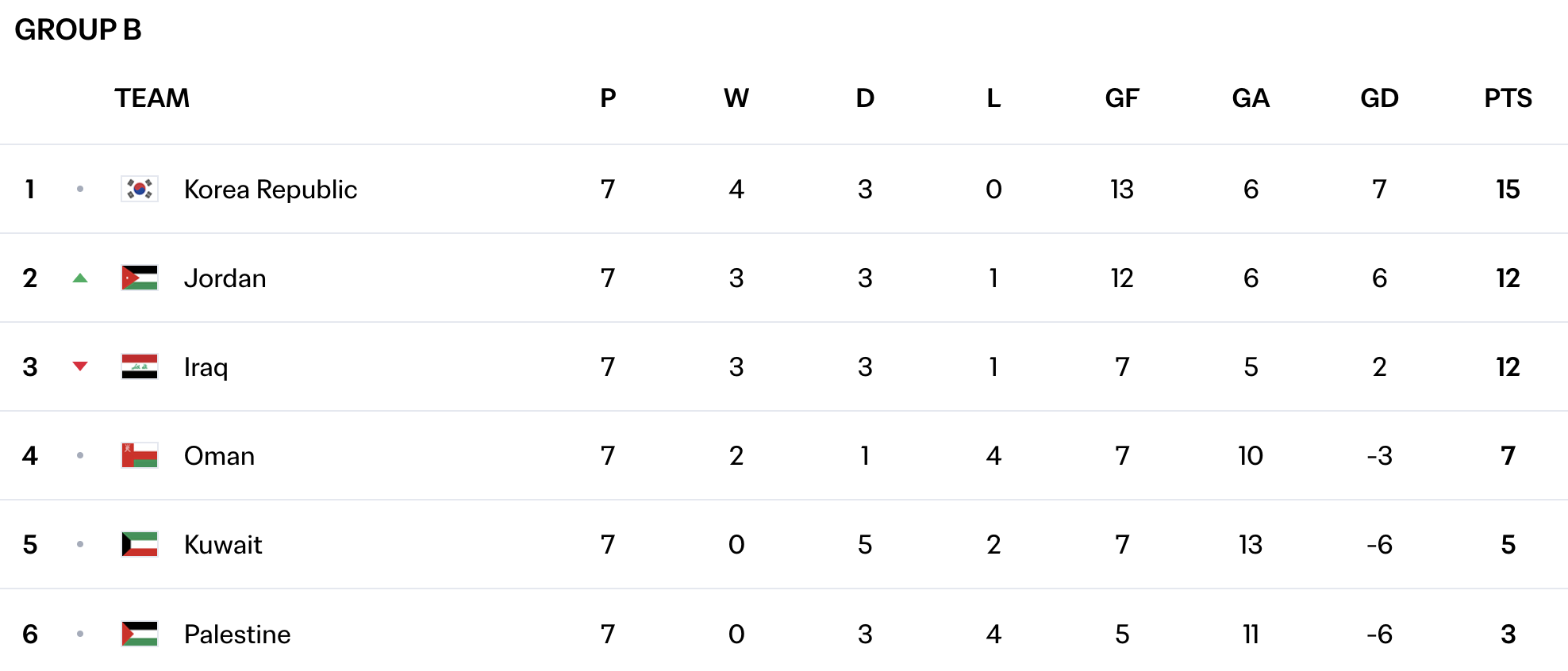The image size is (1568, 671).
Task: Click the PTS column header
Action: tap(1508, 98)
